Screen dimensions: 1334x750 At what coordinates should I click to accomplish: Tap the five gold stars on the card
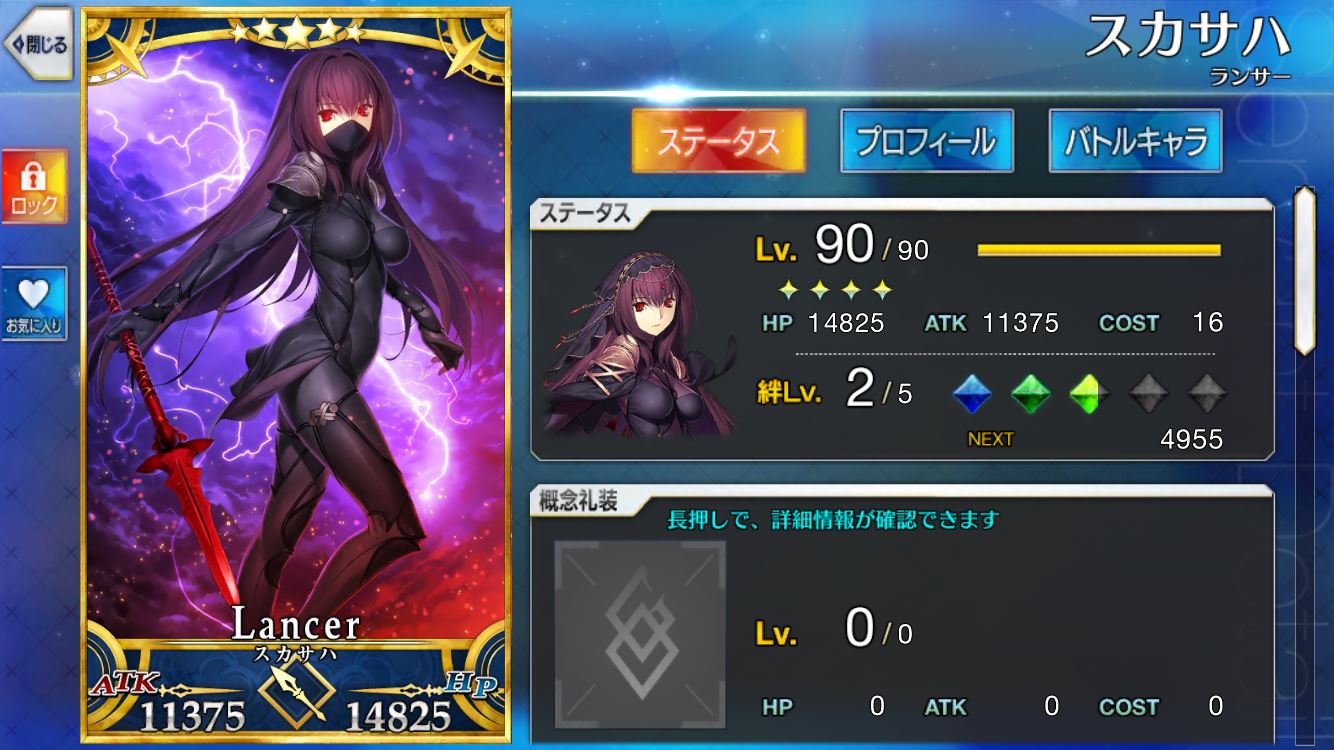point(296,33)
